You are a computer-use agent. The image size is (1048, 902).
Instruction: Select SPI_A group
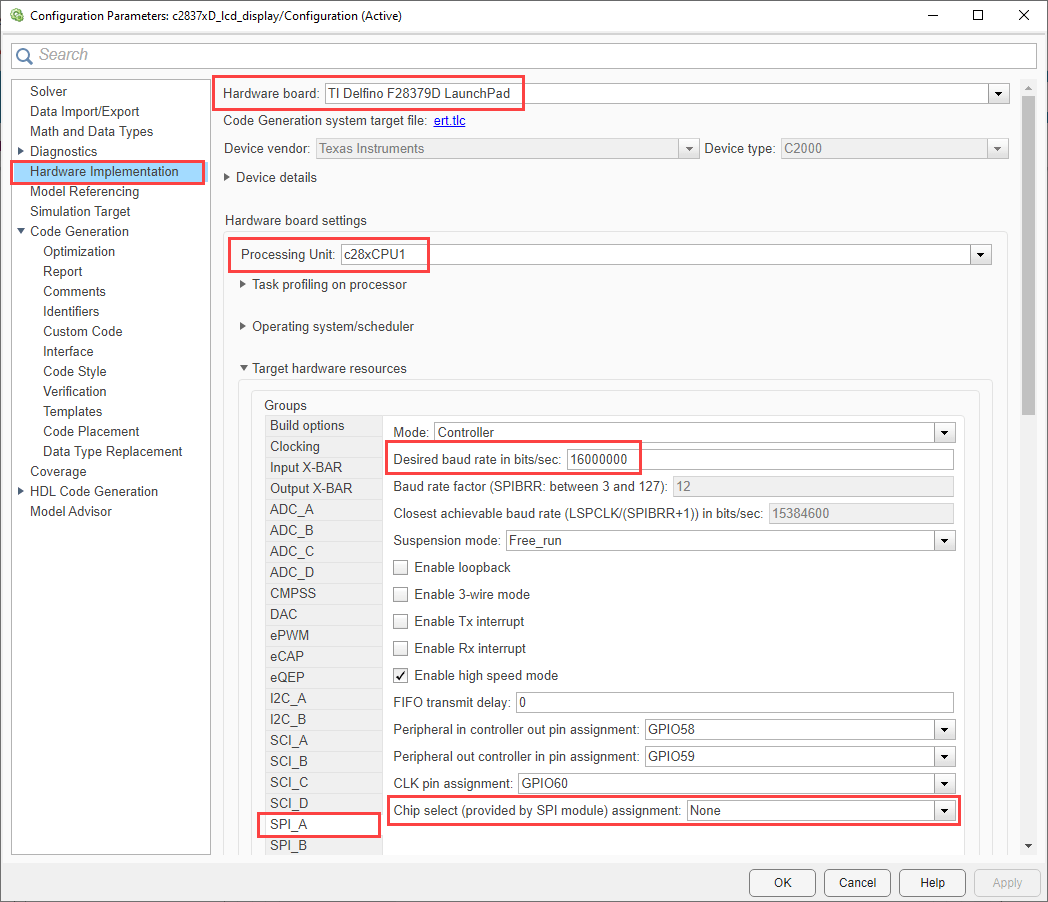323,824
